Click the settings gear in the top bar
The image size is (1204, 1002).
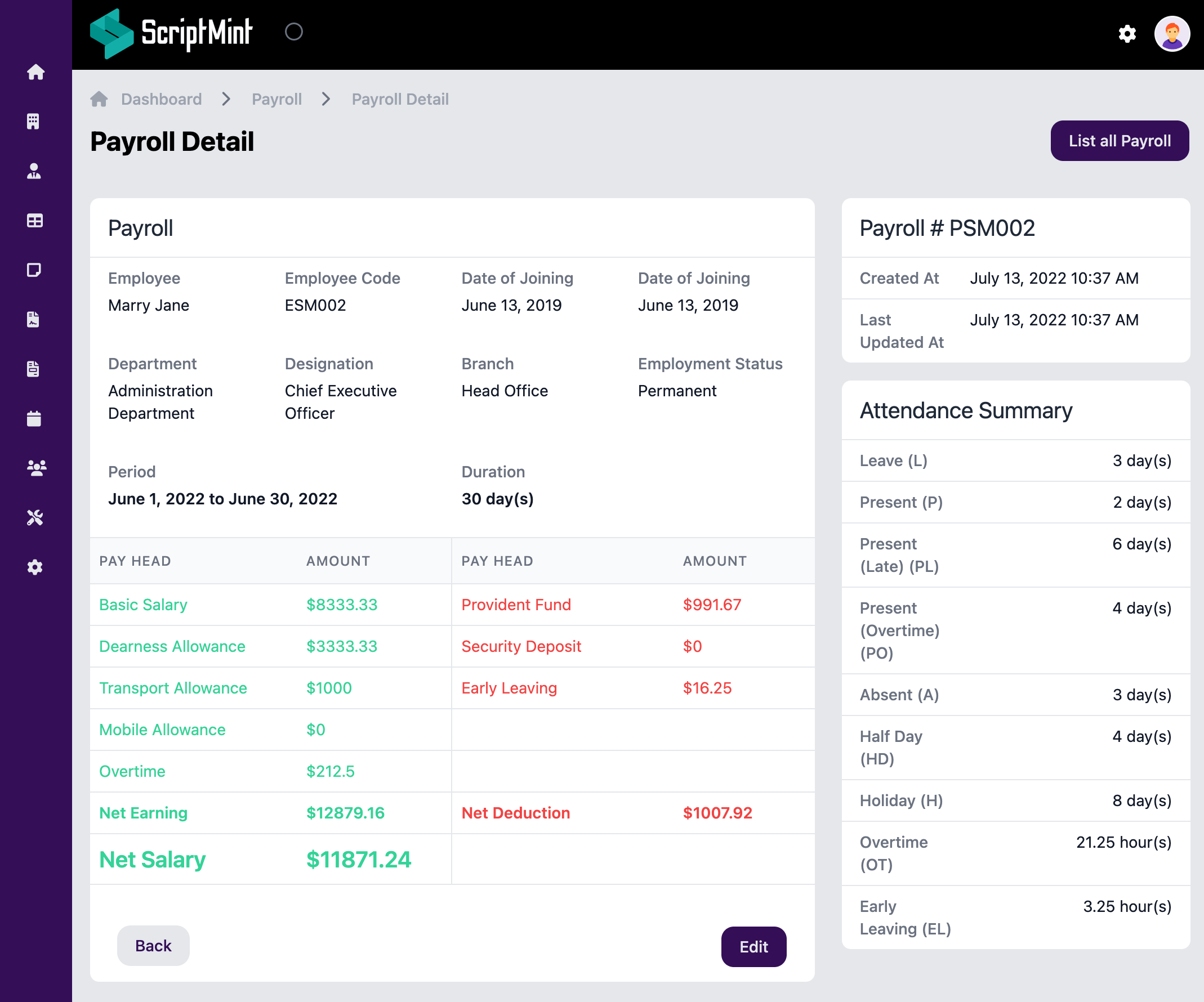tap(1127, 34)
